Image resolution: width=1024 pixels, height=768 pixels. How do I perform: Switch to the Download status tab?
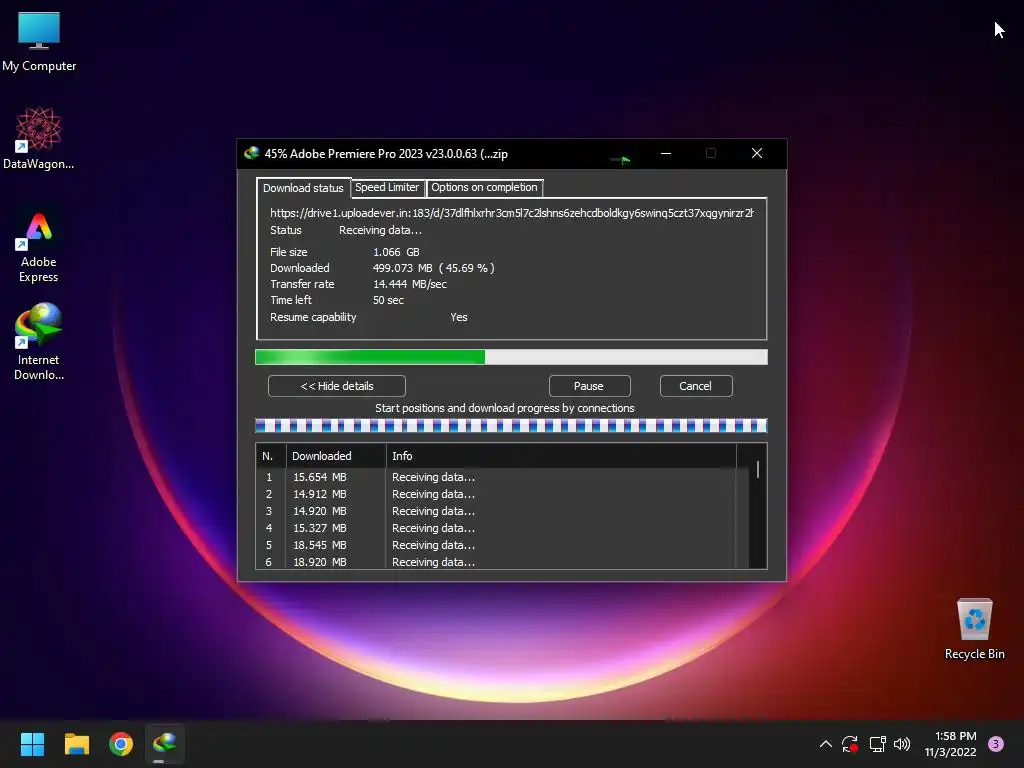(x=303, y=188)
